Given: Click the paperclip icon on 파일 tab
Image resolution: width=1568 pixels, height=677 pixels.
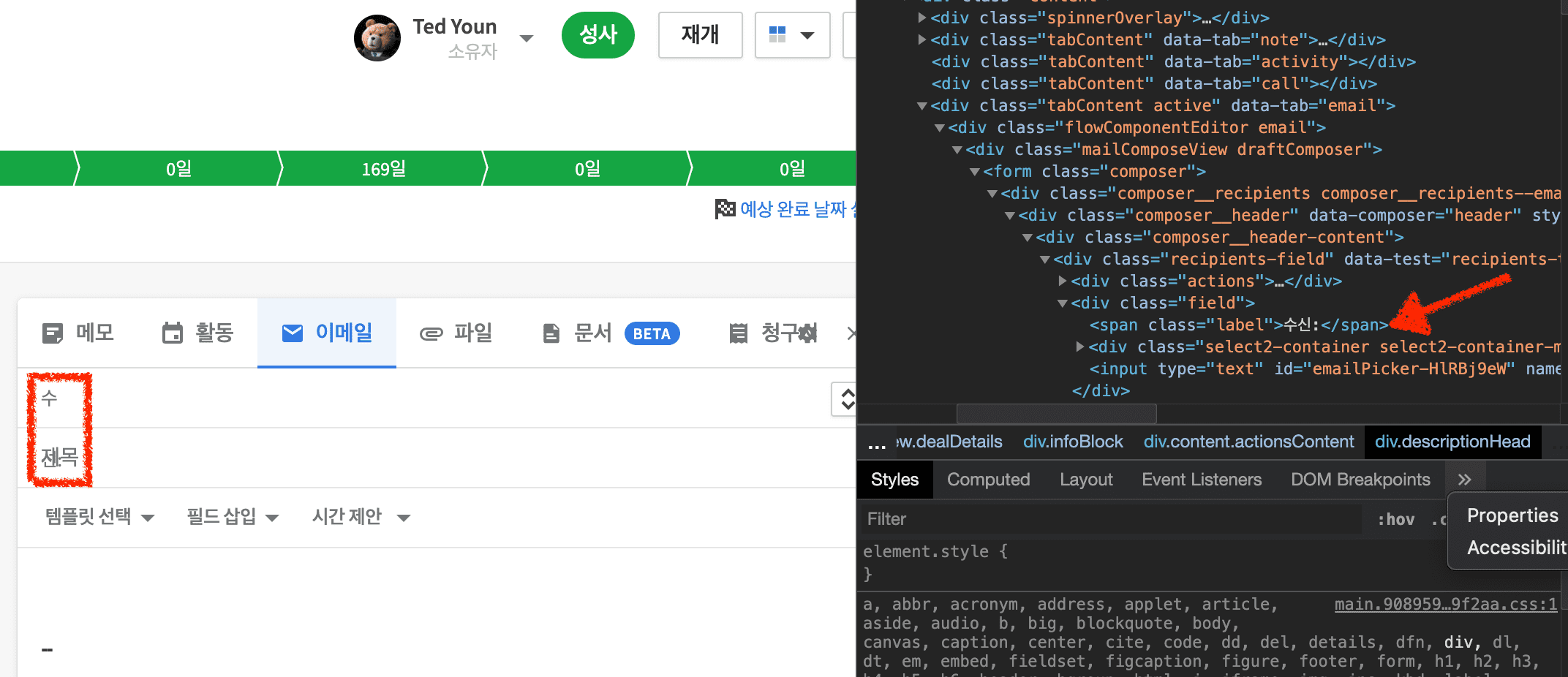Looking at the screenshot, I should pyautogui.click(x=431, y=334).
